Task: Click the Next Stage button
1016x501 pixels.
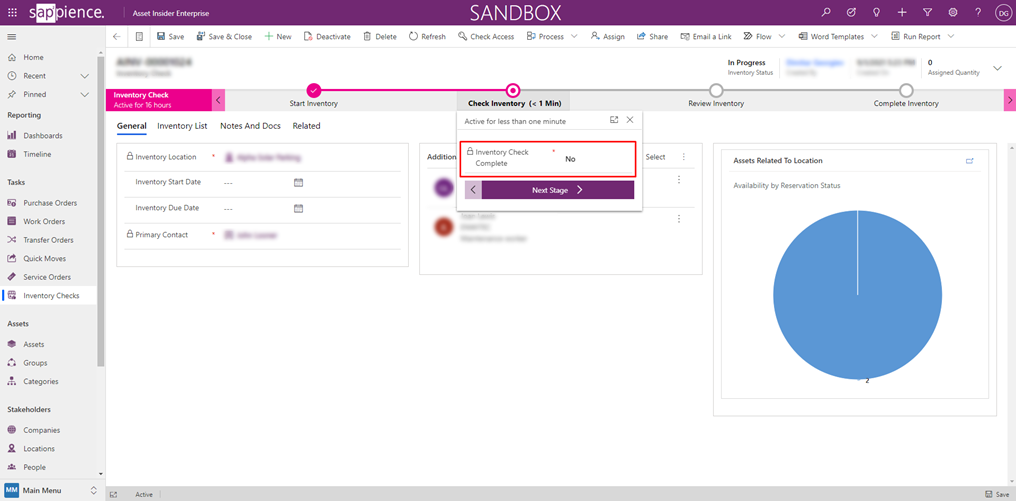Action: (557, 190)
